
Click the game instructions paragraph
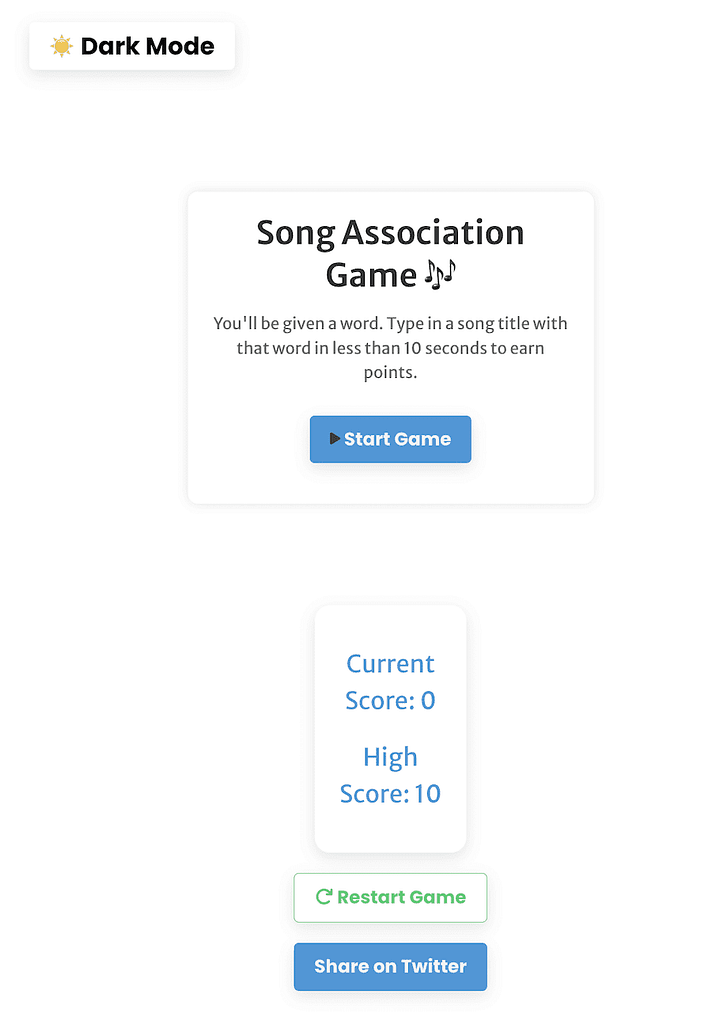[390, 347]
